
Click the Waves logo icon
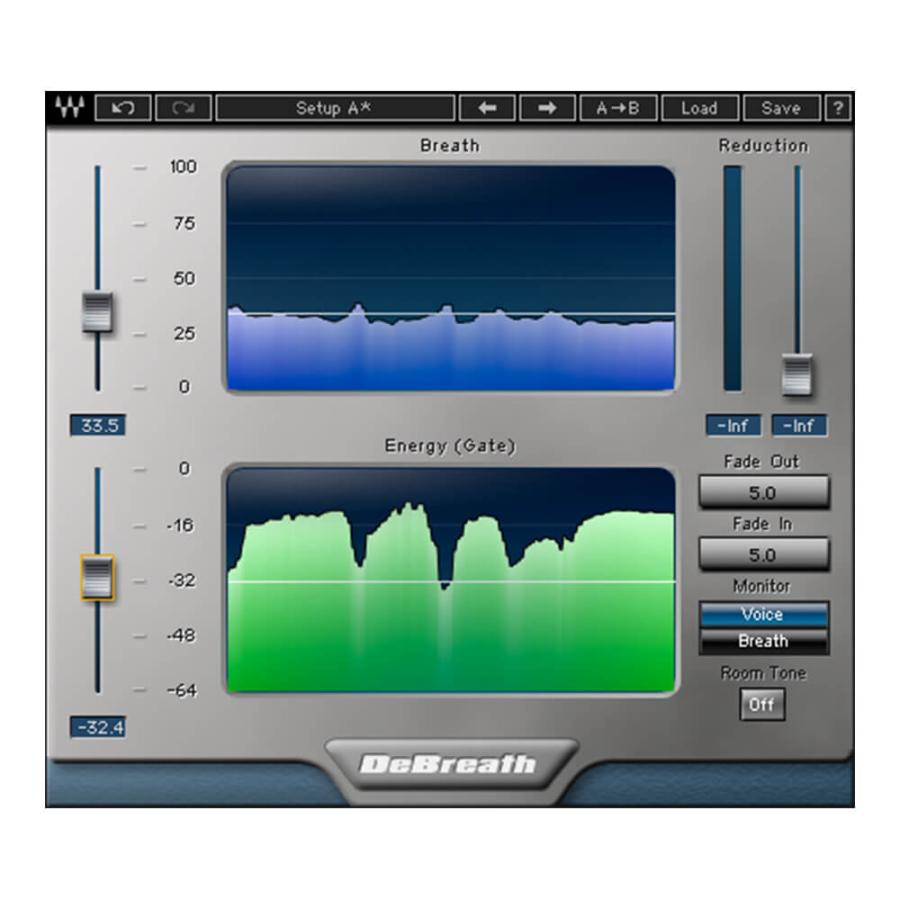pos(70,108)
